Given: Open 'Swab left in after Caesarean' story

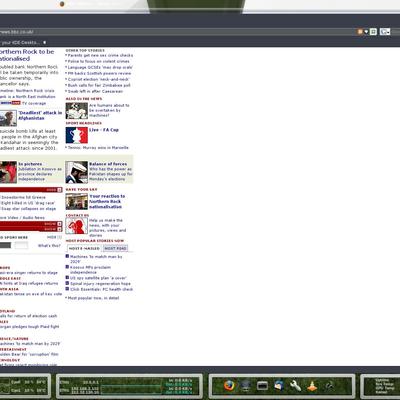Looking at the screenshot, I should point(95,91).
